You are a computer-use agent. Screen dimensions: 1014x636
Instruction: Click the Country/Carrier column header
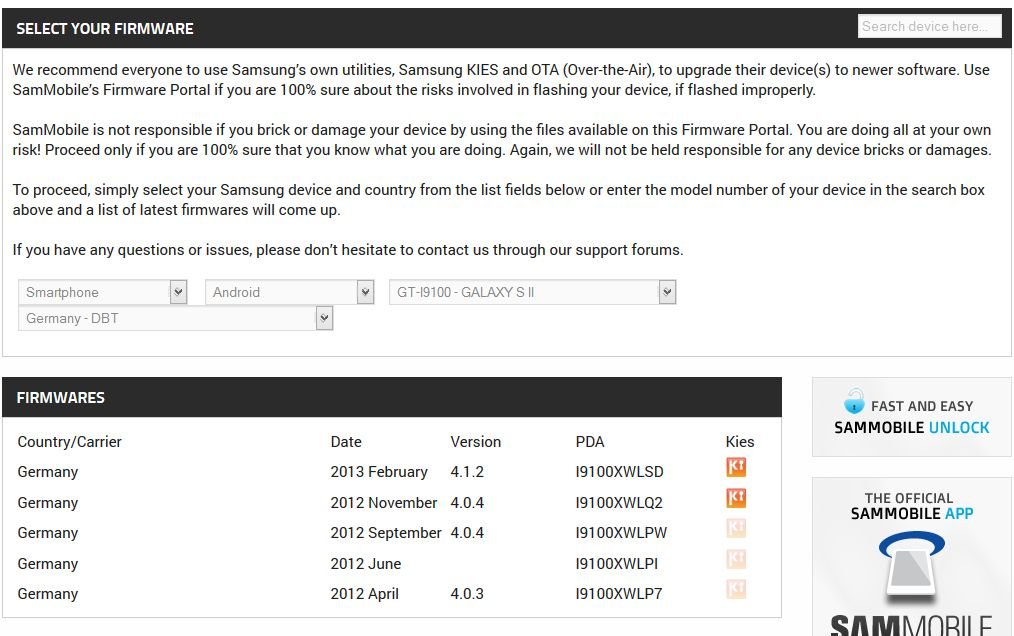[x=69, y=442]
